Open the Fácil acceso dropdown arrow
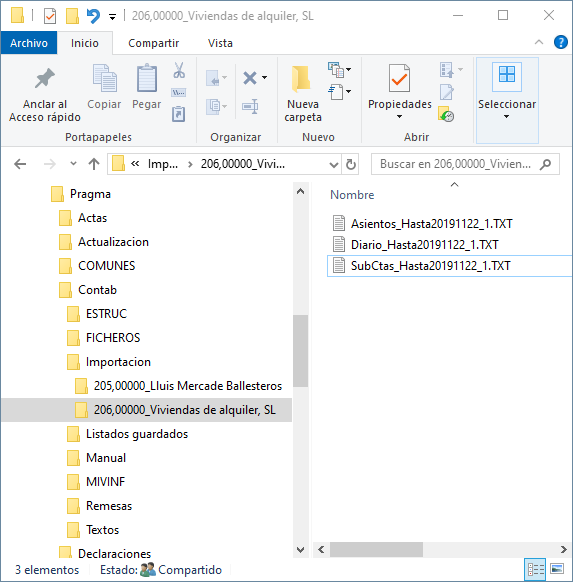The image size is (573, 582). (348, 91)
